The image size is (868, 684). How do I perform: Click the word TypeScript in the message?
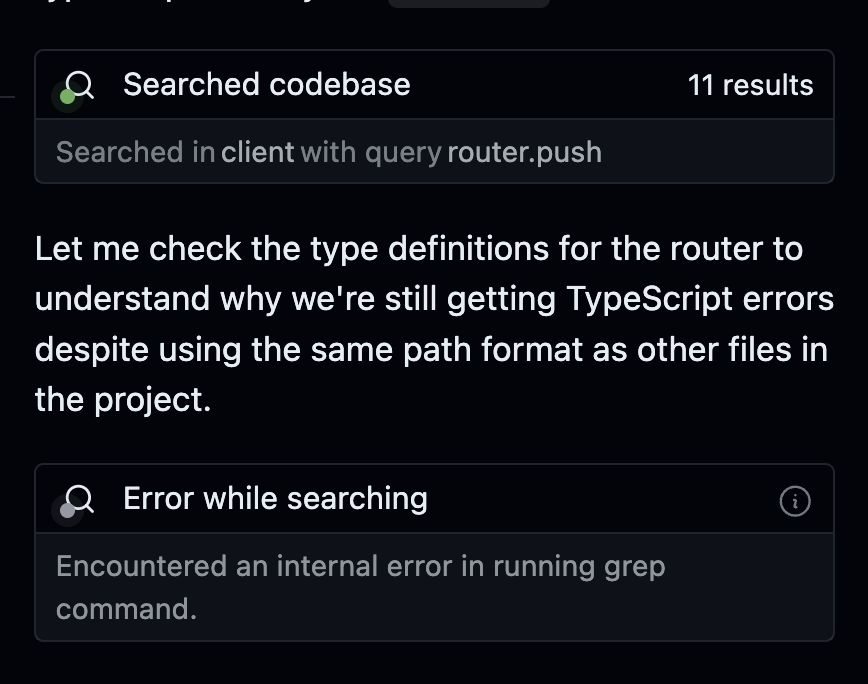649,299
